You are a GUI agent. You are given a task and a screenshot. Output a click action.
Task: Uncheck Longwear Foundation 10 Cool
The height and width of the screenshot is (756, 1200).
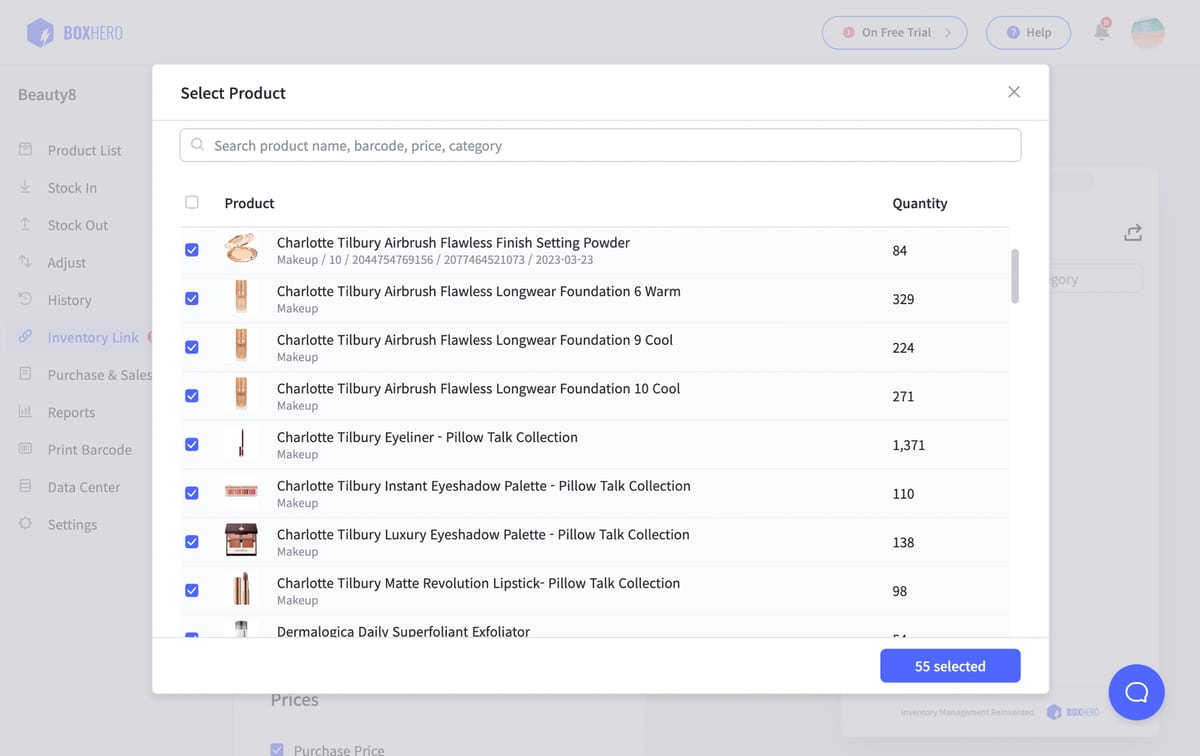(x=192, y=396)
